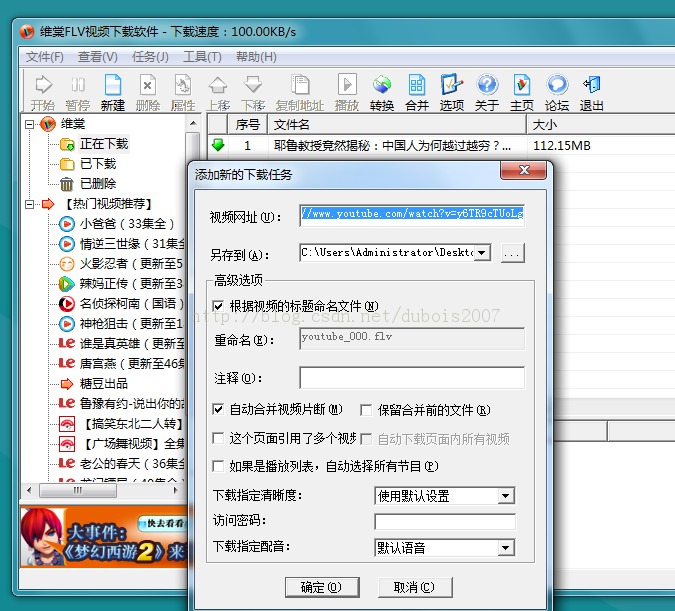Click the 视频网址 URL input field
Viewport: 675px width, 611px height.
[x=412, y=215]
